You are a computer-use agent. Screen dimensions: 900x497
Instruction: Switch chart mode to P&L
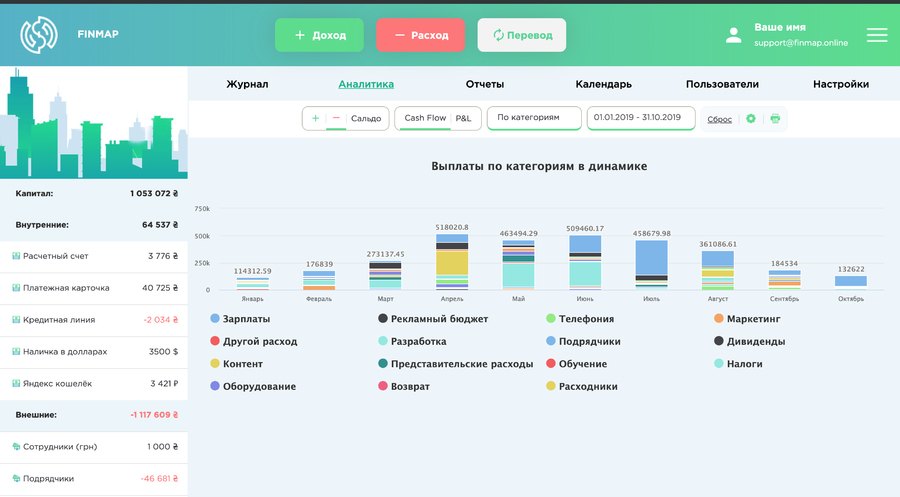463,118
